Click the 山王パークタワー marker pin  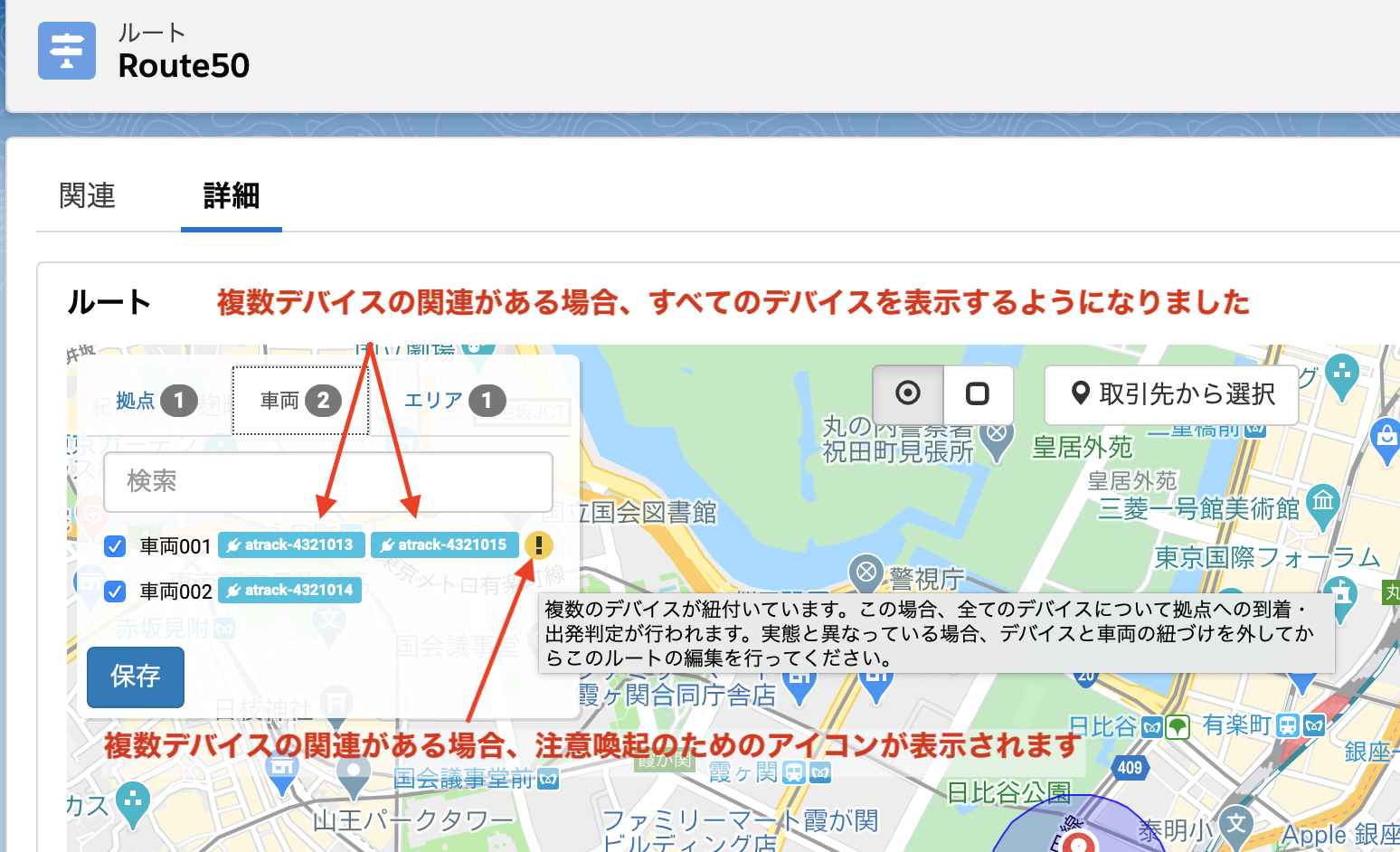(x=353, y=776)
